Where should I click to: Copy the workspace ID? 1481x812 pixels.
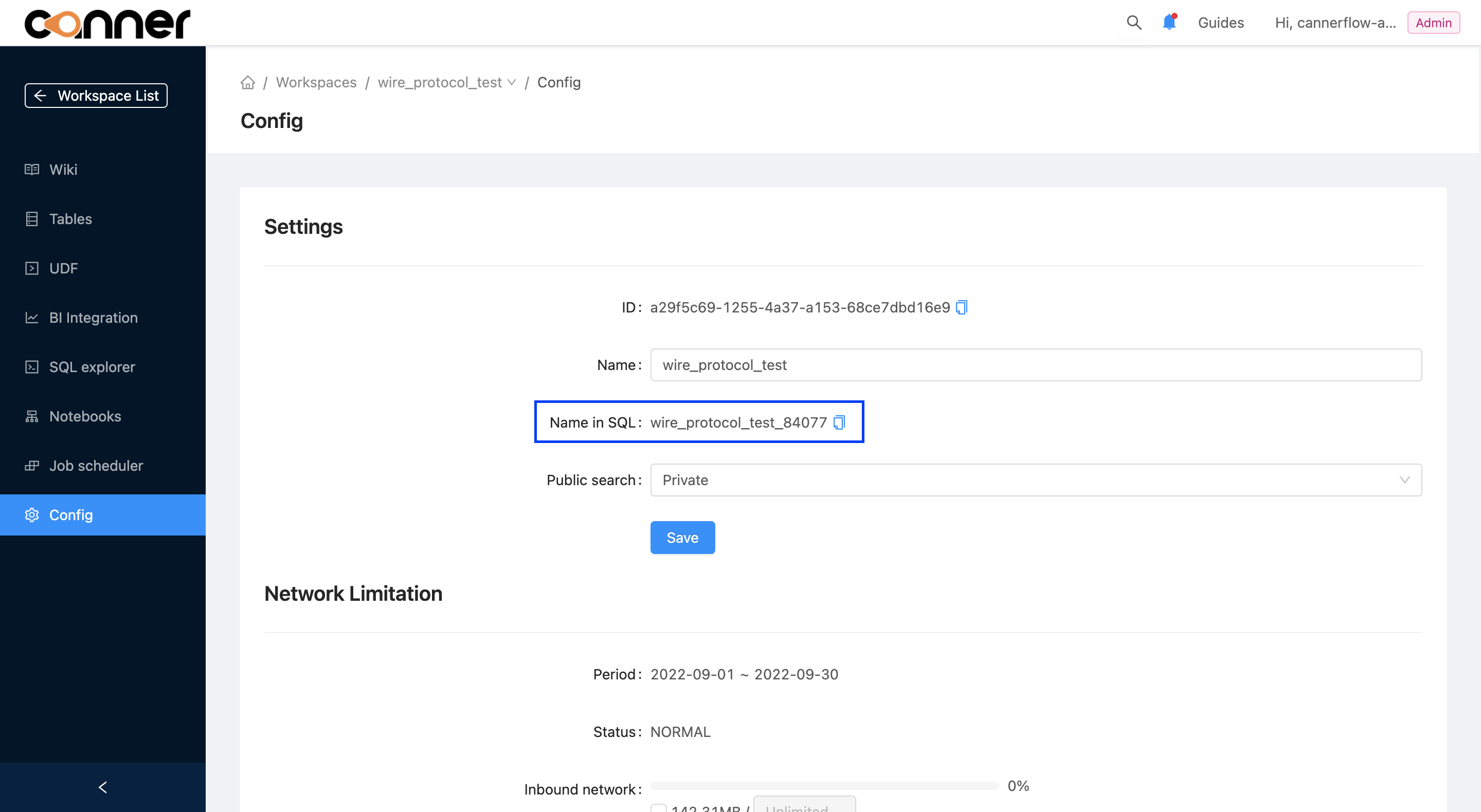point(962,307)
